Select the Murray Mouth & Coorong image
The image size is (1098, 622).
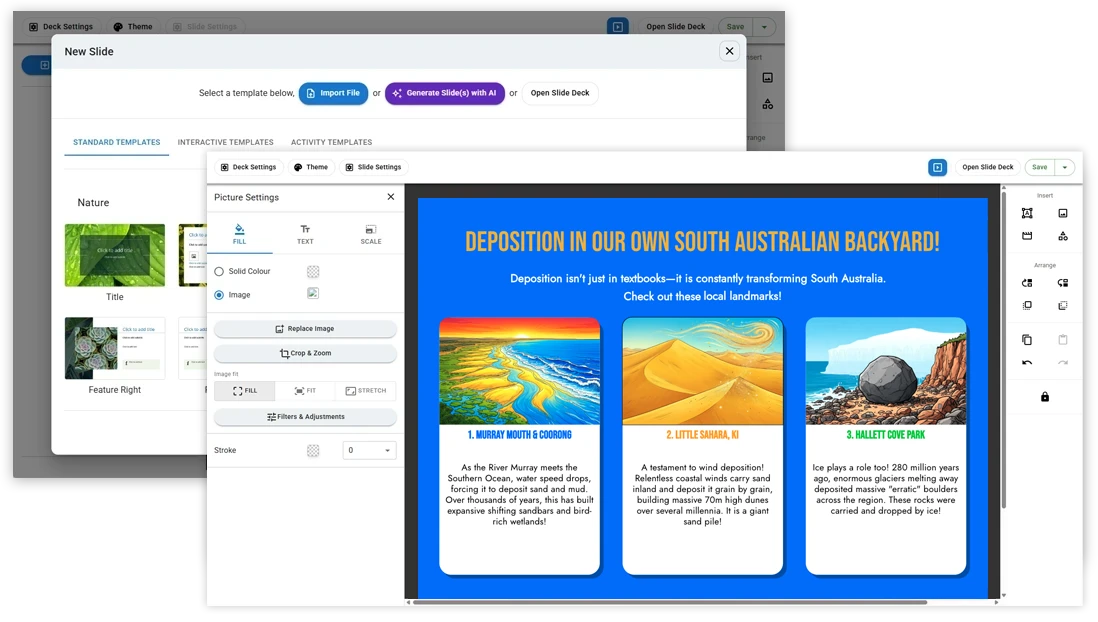(x=520, y=371)
